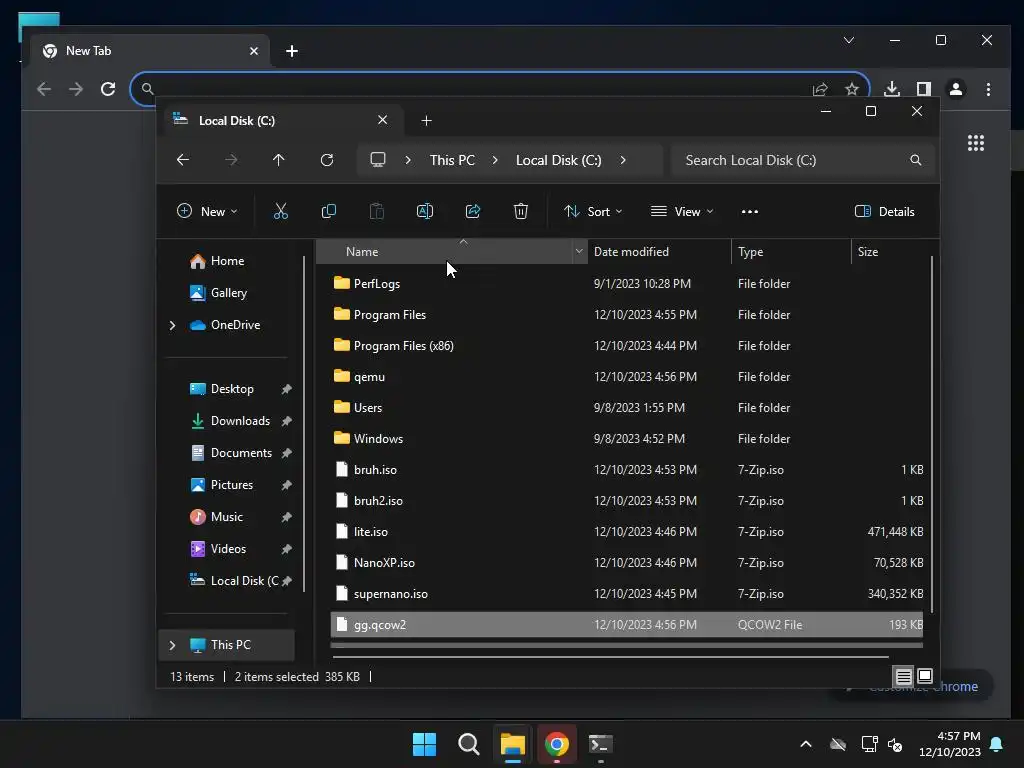Toggle the Details pane
The height and width of the screenshot is (768, 1024).
pyautogui.click(x=885, y=212)
